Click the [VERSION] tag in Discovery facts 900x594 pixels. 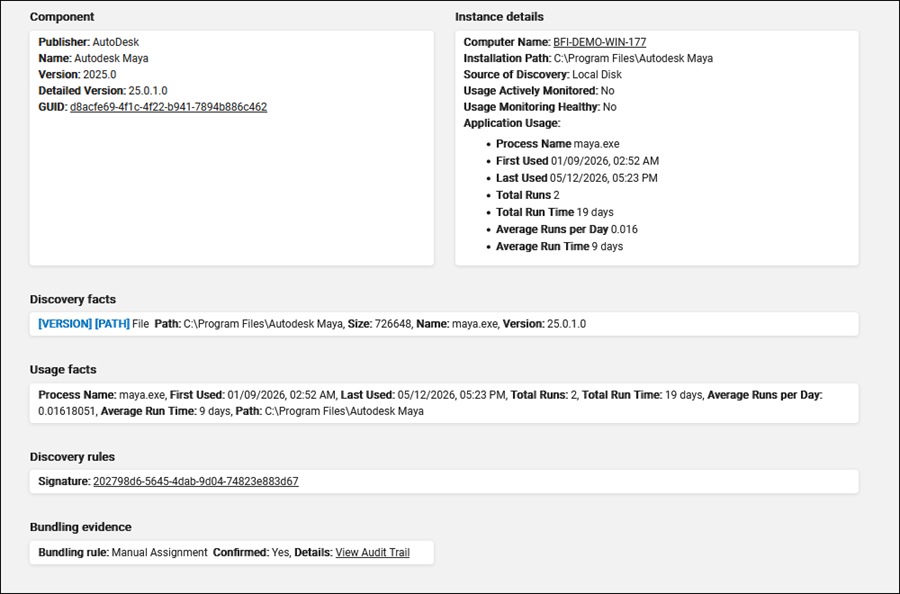pyautogui.click(x=65, y=324)
